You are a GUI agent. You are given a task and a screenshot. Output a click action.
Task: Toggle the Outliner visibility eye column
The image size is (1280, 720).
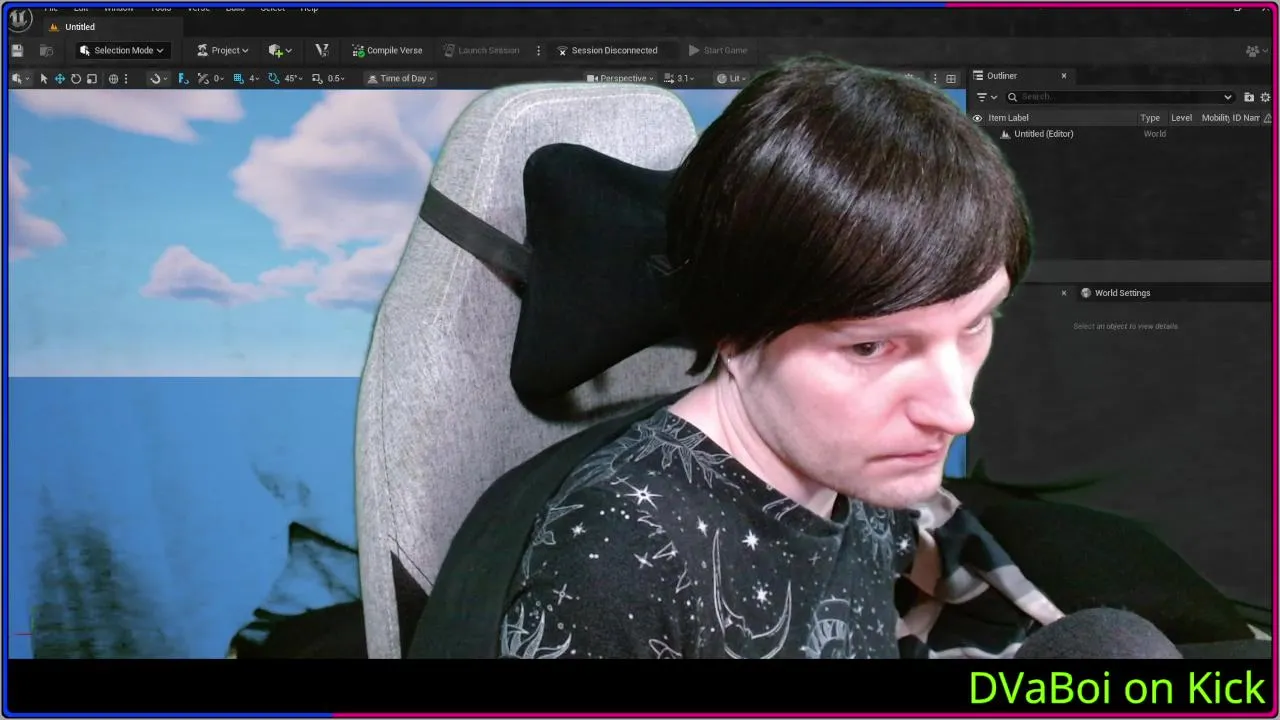tap(978, 118)
